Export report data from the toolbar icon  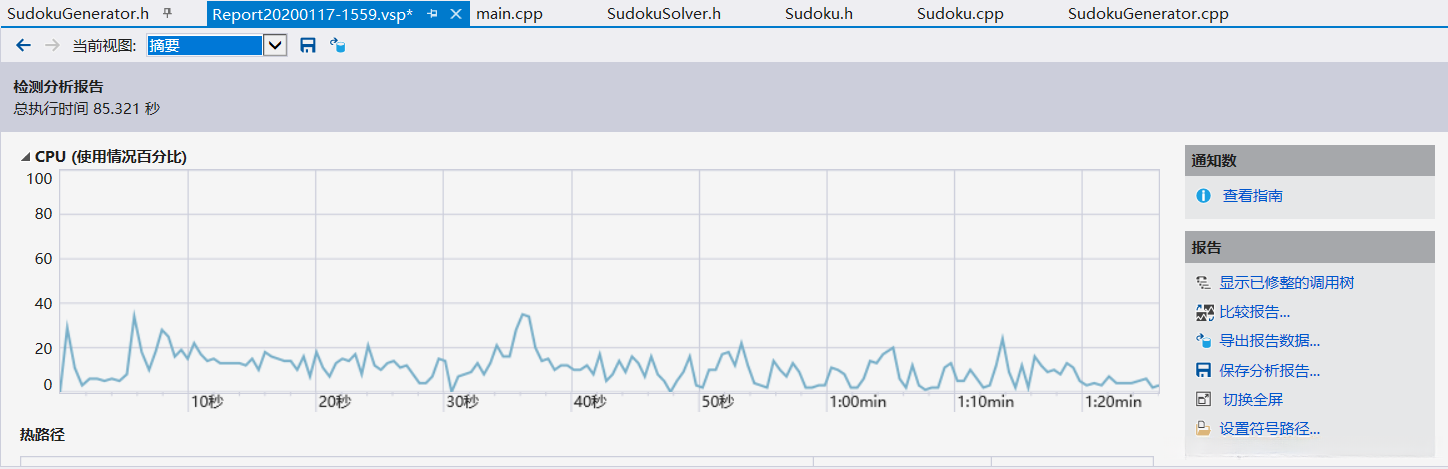[338, 45]
